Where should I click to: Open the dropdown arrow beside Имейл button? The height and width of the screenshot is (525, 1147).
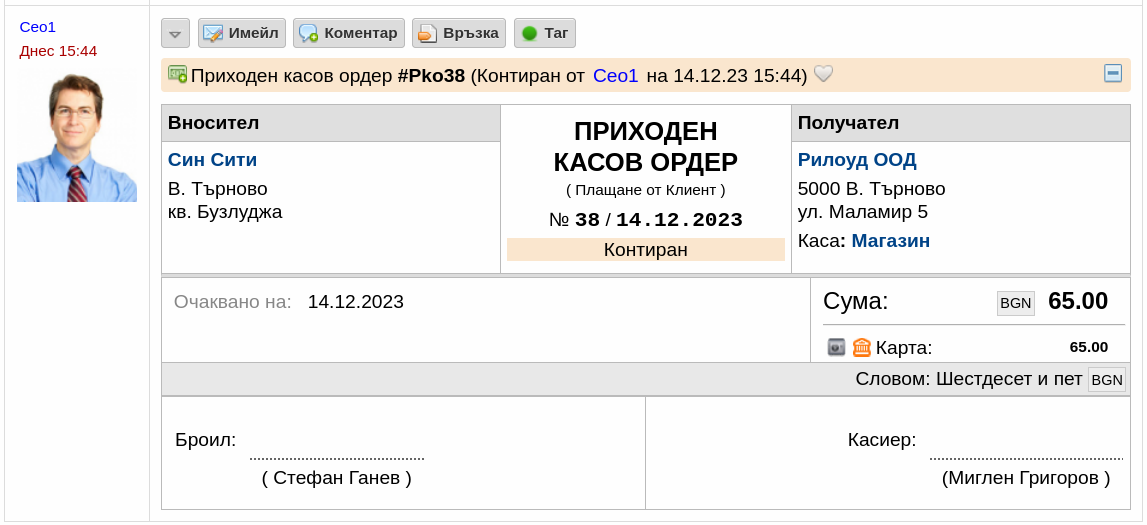coord(175,33)
